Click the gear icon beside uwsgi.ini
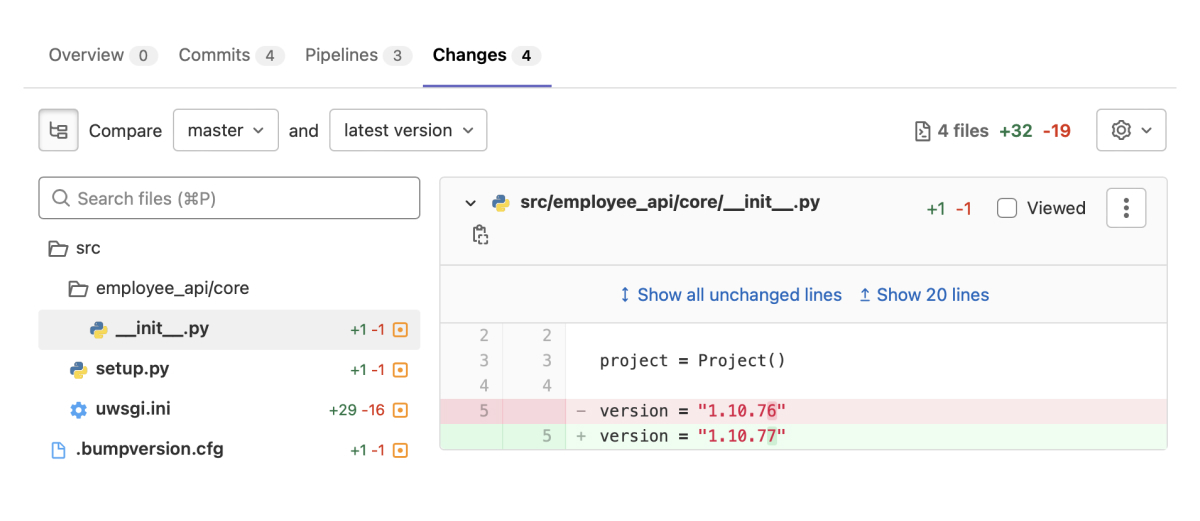This screenshot has height=521, width=1200. (x=79, y=410)
